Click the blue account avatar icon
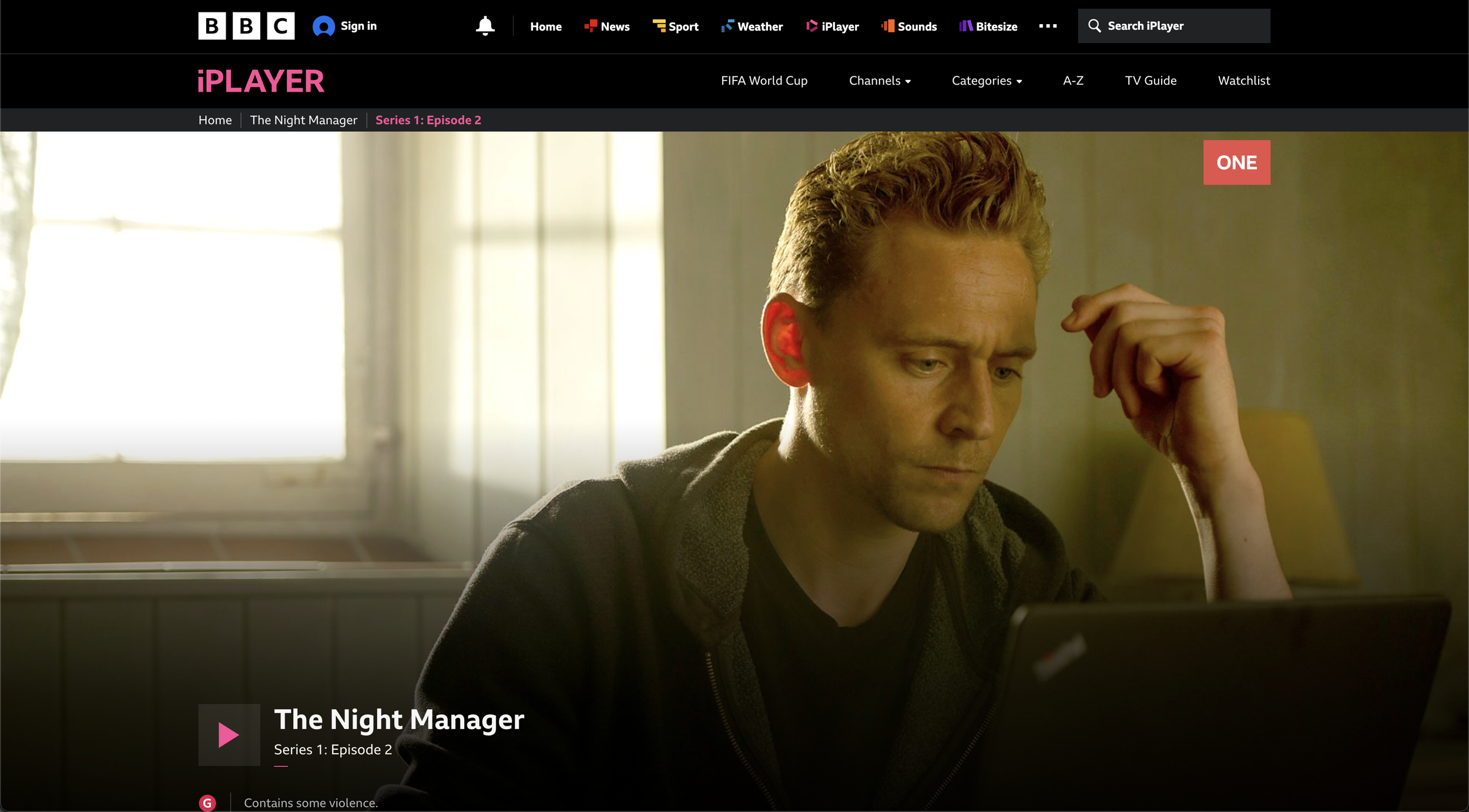Image resolution: width=1469 pixels, height=812 pixels. coord(323,26)
